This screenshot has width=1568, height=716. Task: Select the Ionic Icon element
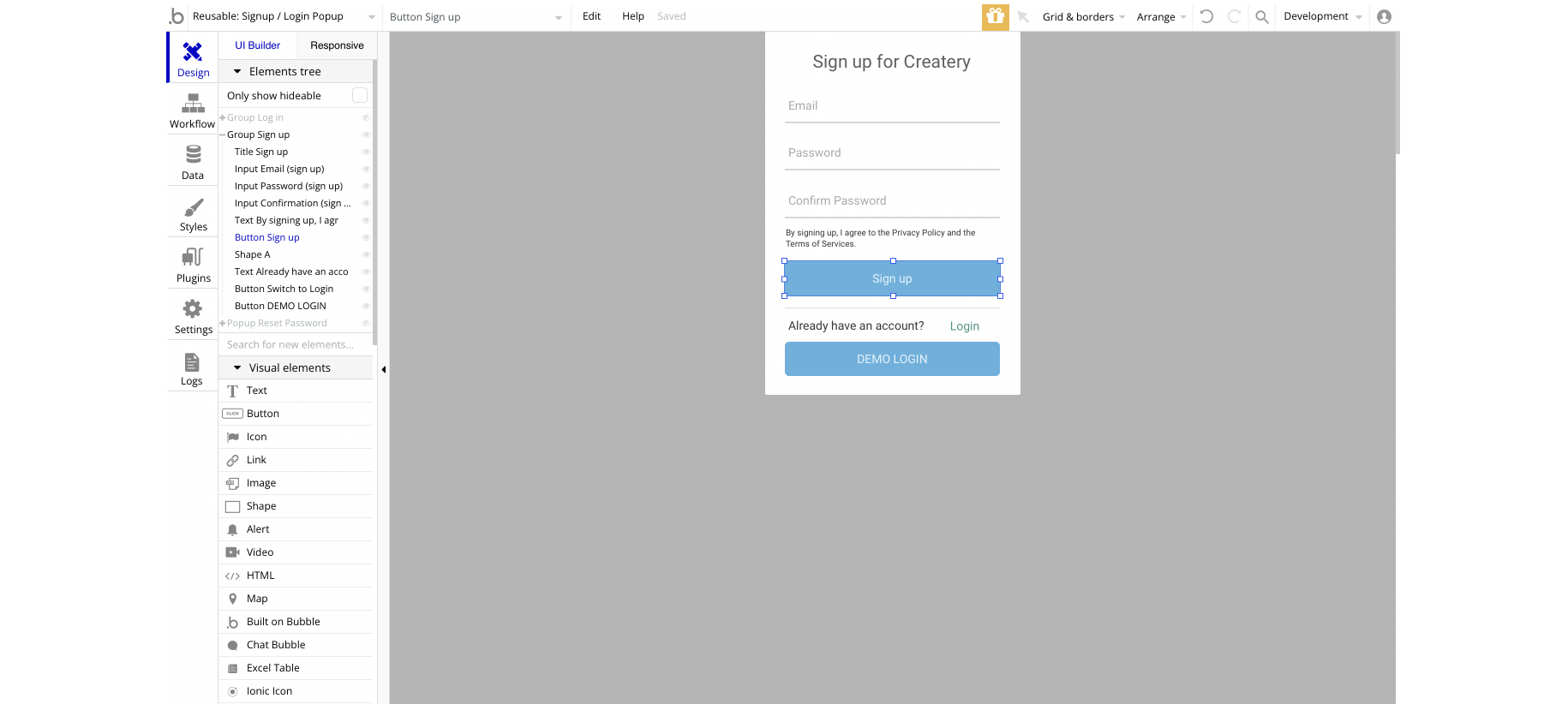click(x=296, y=691)
